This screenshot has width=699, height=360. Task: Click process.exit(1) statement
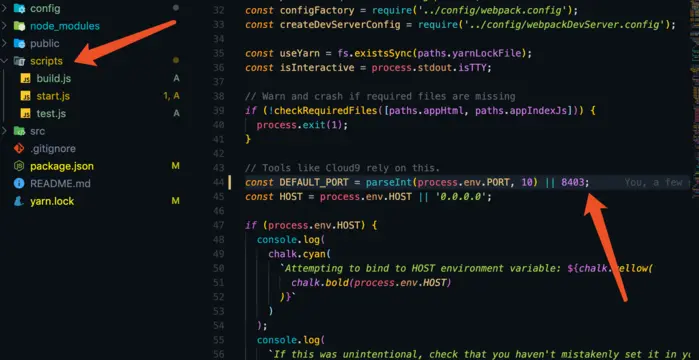302,125
